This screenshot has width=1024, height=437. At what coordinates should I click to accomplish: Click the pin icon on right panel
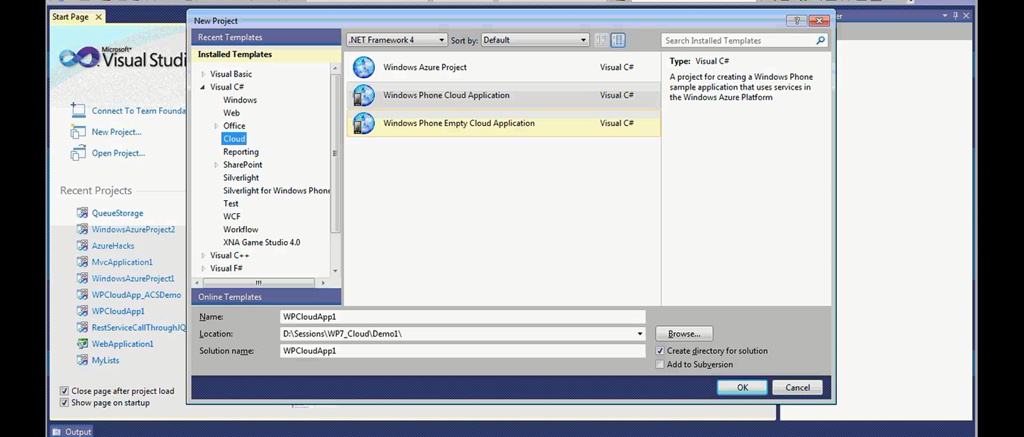[955, 15]
